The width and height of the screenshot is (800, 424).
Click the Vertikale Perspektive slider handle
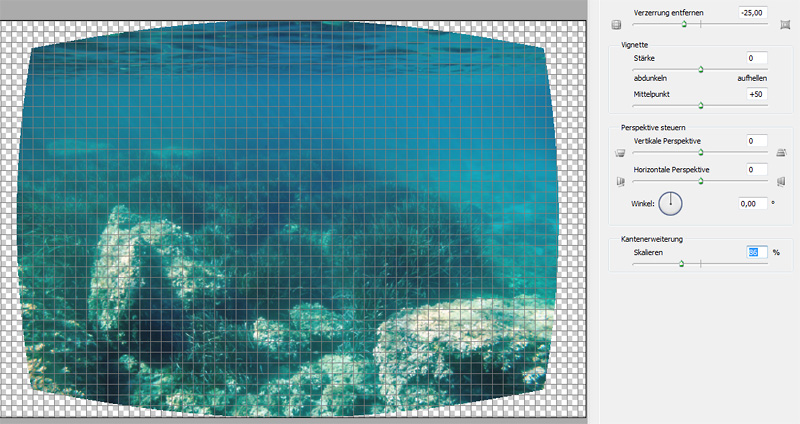pos(700,153)
